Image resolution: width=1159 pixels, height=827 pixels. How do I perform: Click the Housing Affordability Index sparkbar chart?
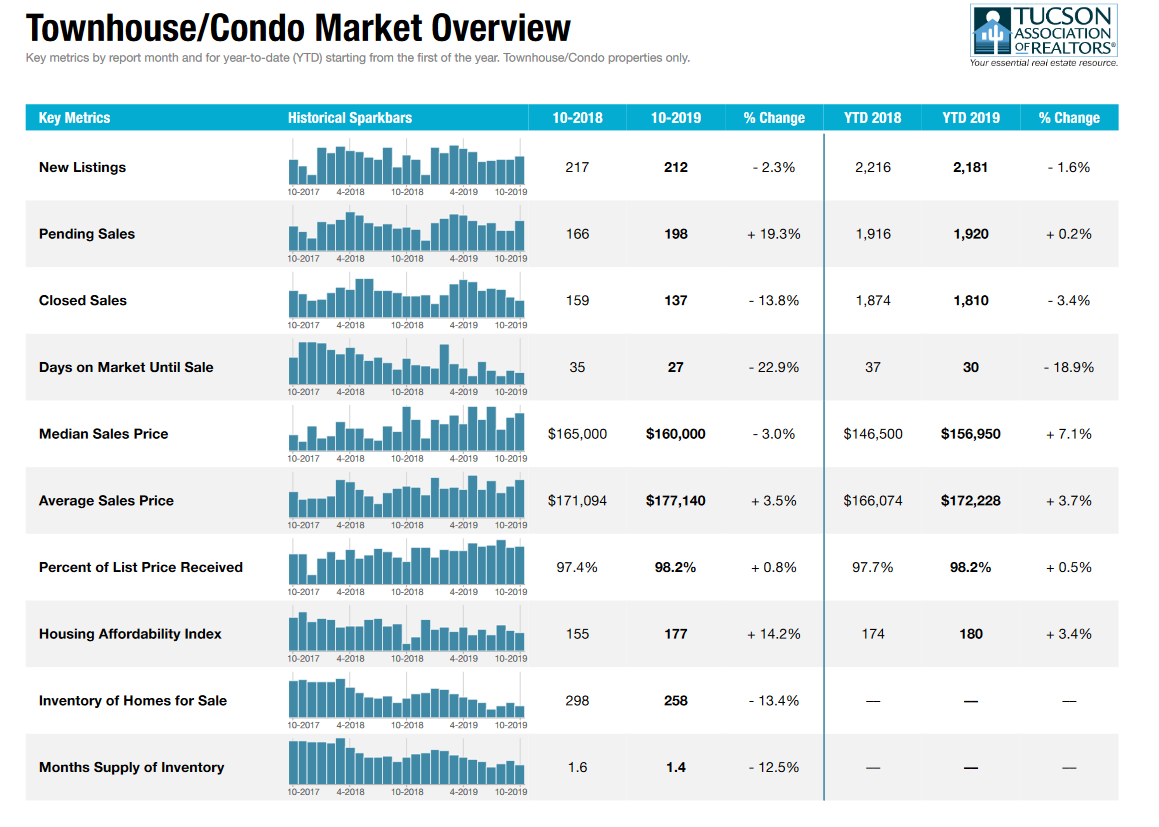coord(406,631)
